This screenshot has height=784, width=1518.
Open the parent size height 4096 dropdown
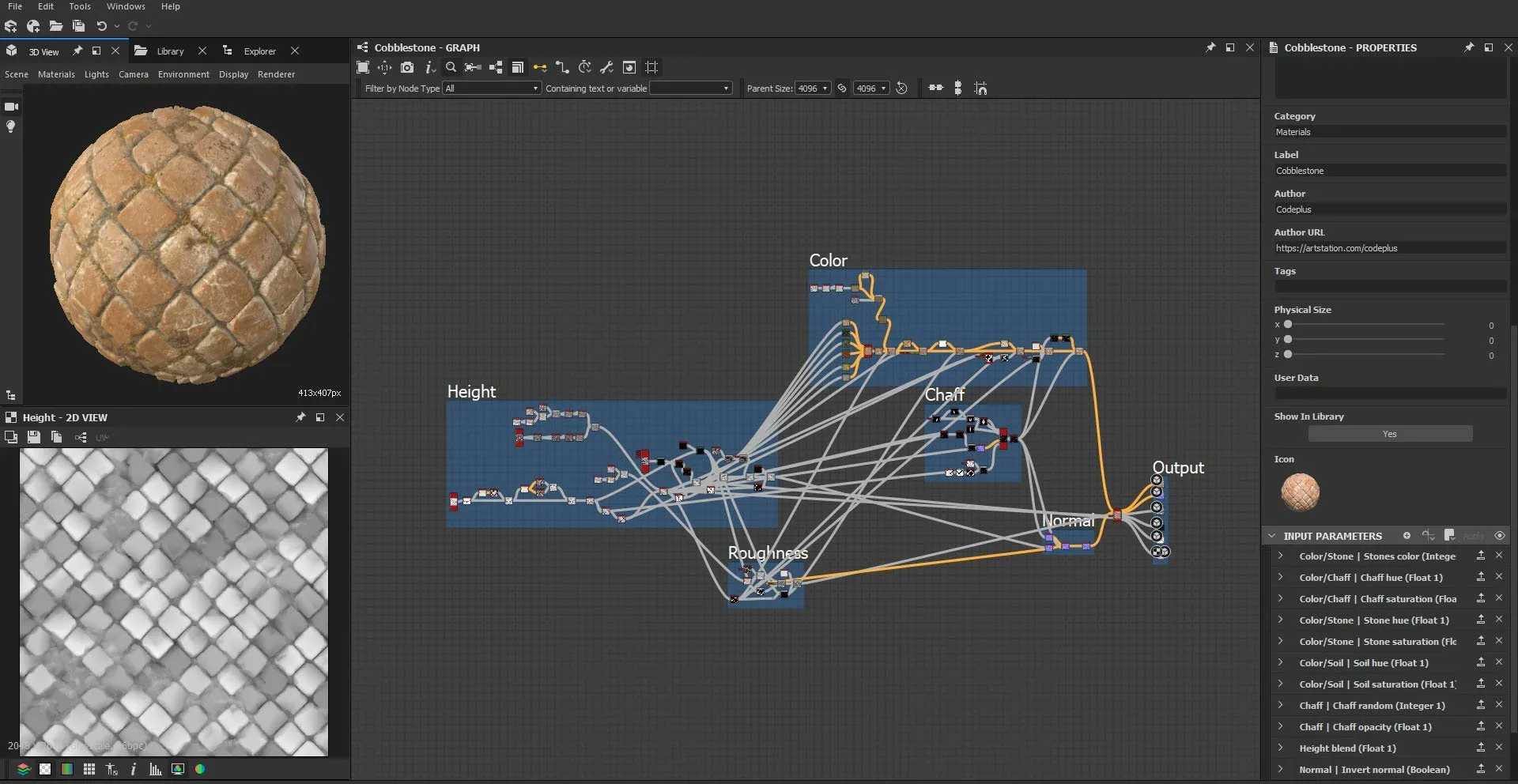(871, 89)
